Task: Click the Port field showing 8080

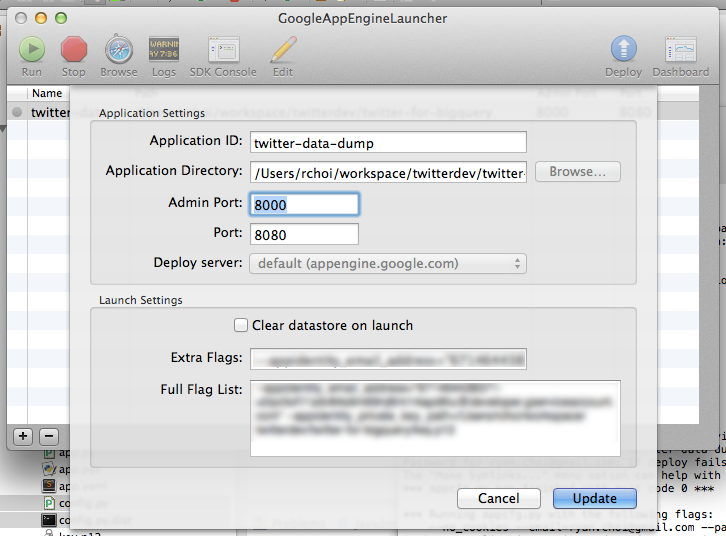Action: pos(304,234)
